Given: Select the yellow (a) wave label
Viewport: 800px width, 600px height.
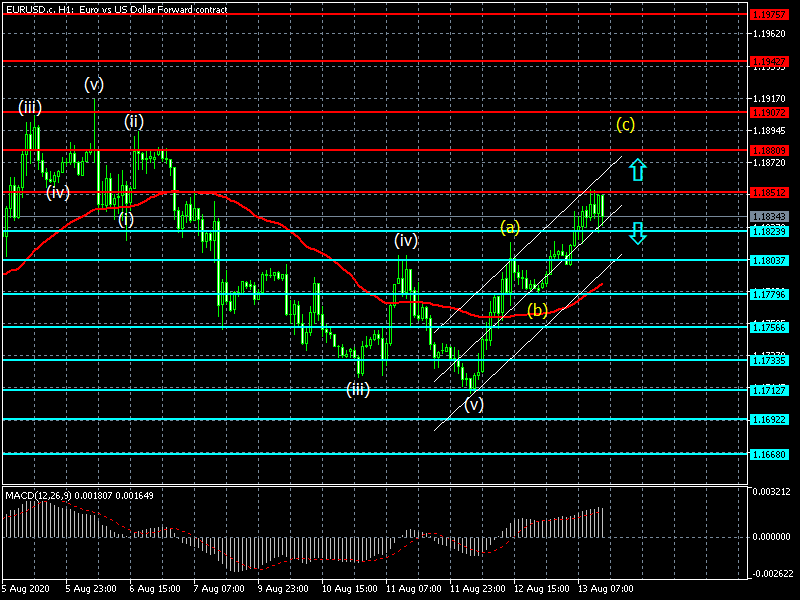Looking at the screenshot, I should tap(511, 227).
